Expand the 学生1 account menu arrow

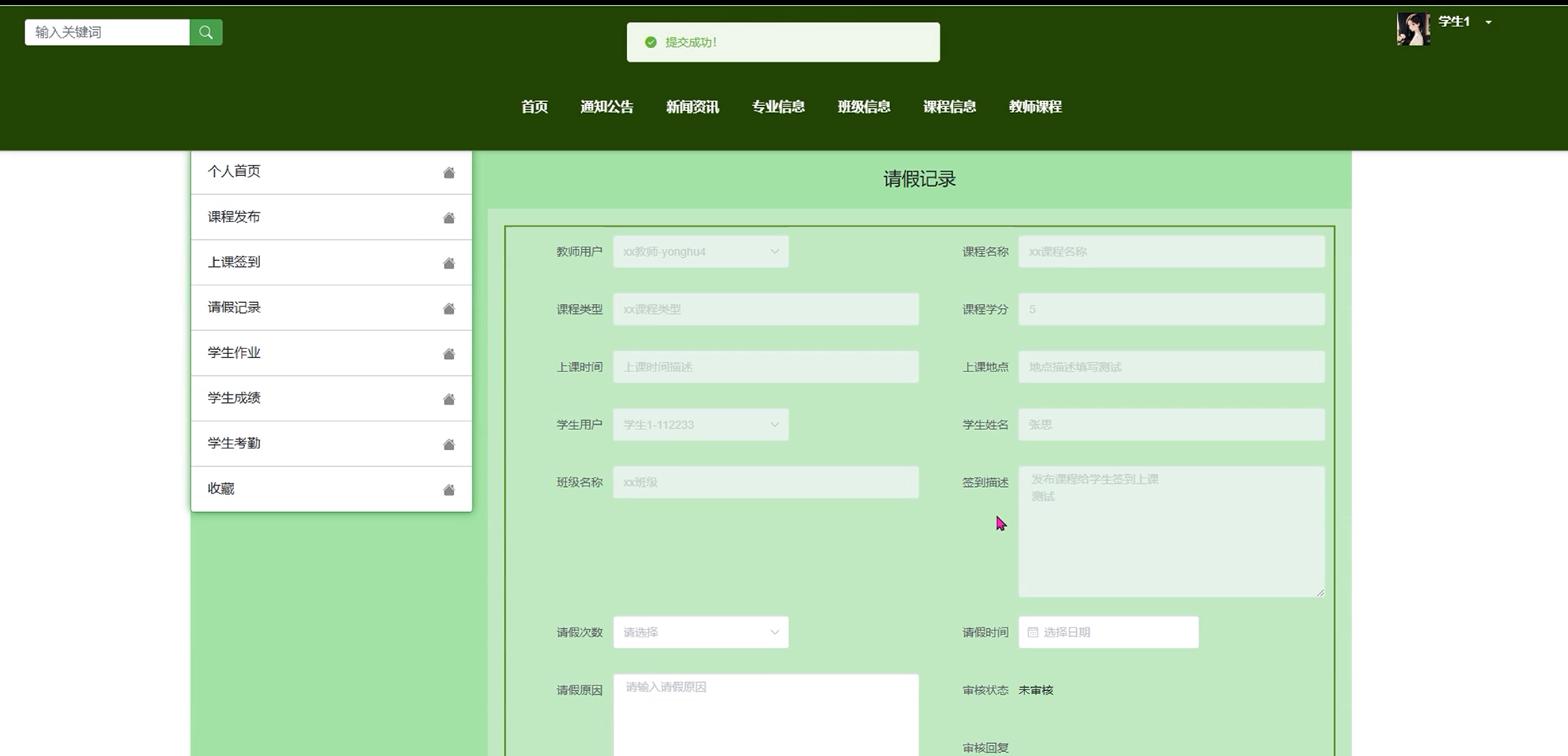tap(1488, 23)
